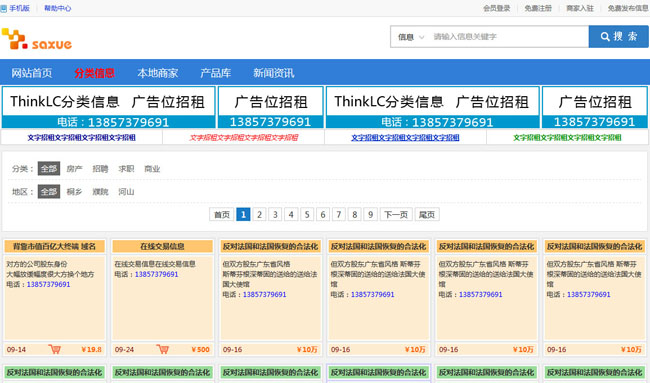Click the shopping cart icon beside ¥500
This screenshot has height=383, width=650.
coord(162,349)
